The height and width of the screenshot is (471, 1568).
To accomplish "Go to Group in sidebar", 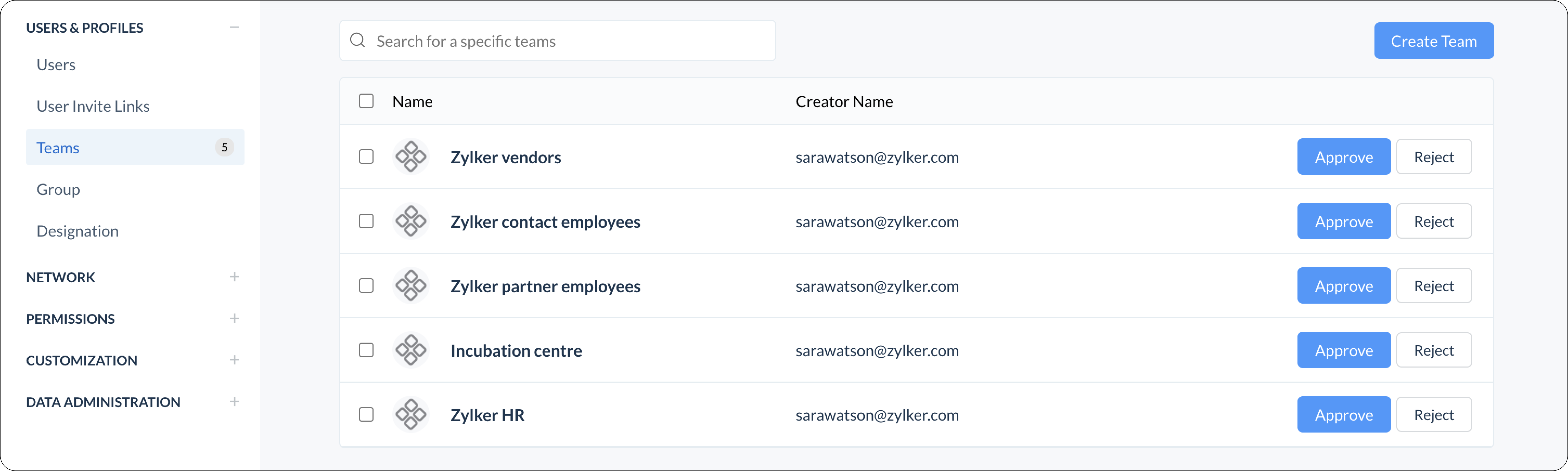I will [x=59, y=189].
